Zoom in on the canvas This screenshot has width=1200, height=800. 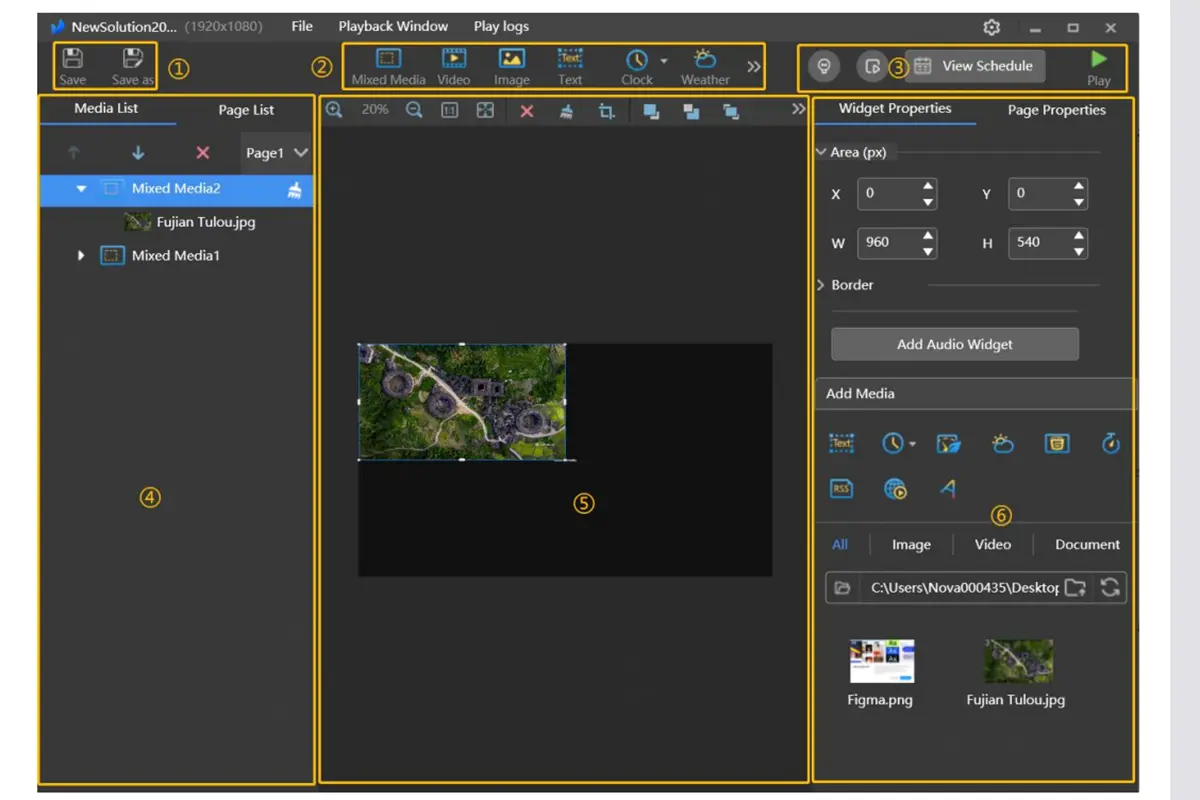[334, 110]
